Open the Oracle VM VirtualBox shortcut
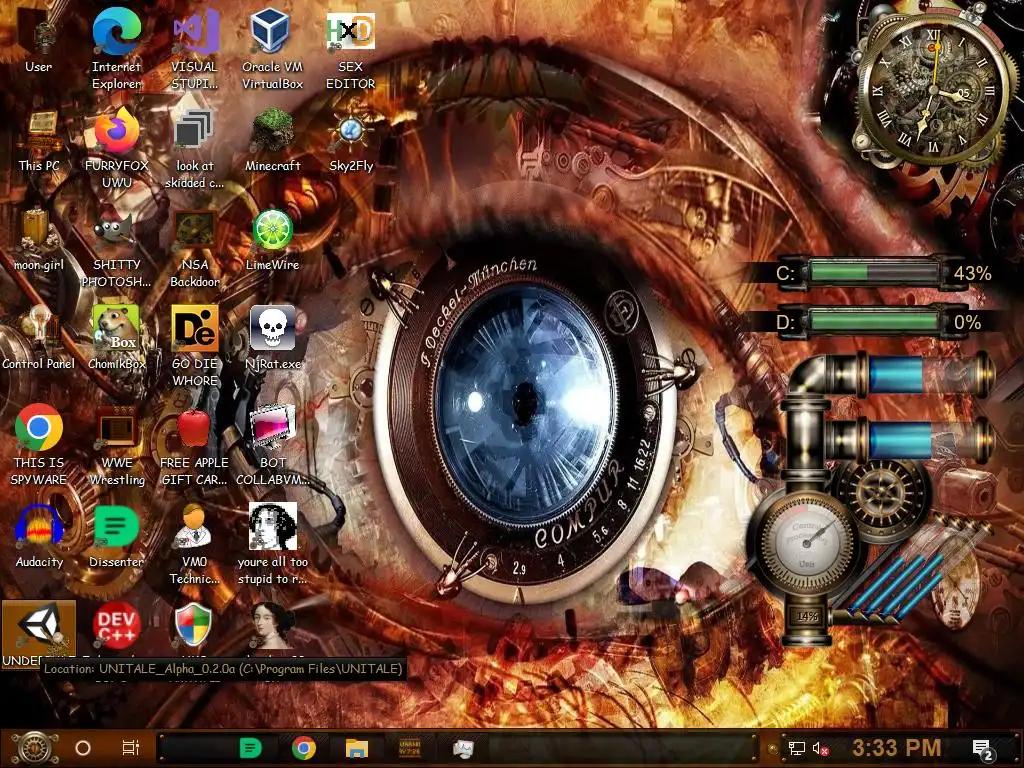Viewport: 1024px width, 768px height. point(272,49)
